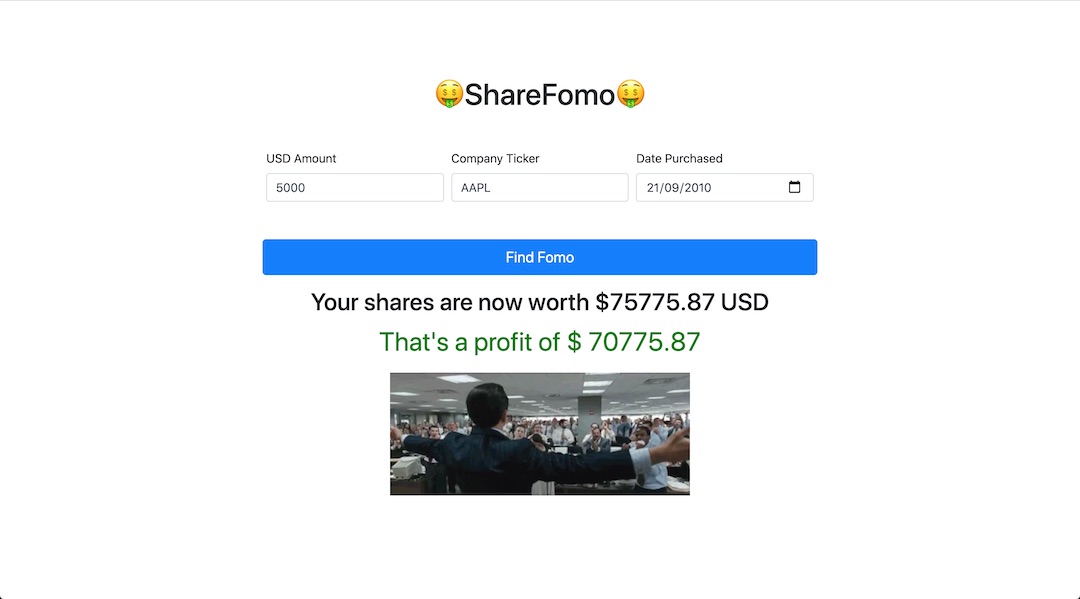
Task: Select the year 2010 in date field
Action: [x=698, y=188]
